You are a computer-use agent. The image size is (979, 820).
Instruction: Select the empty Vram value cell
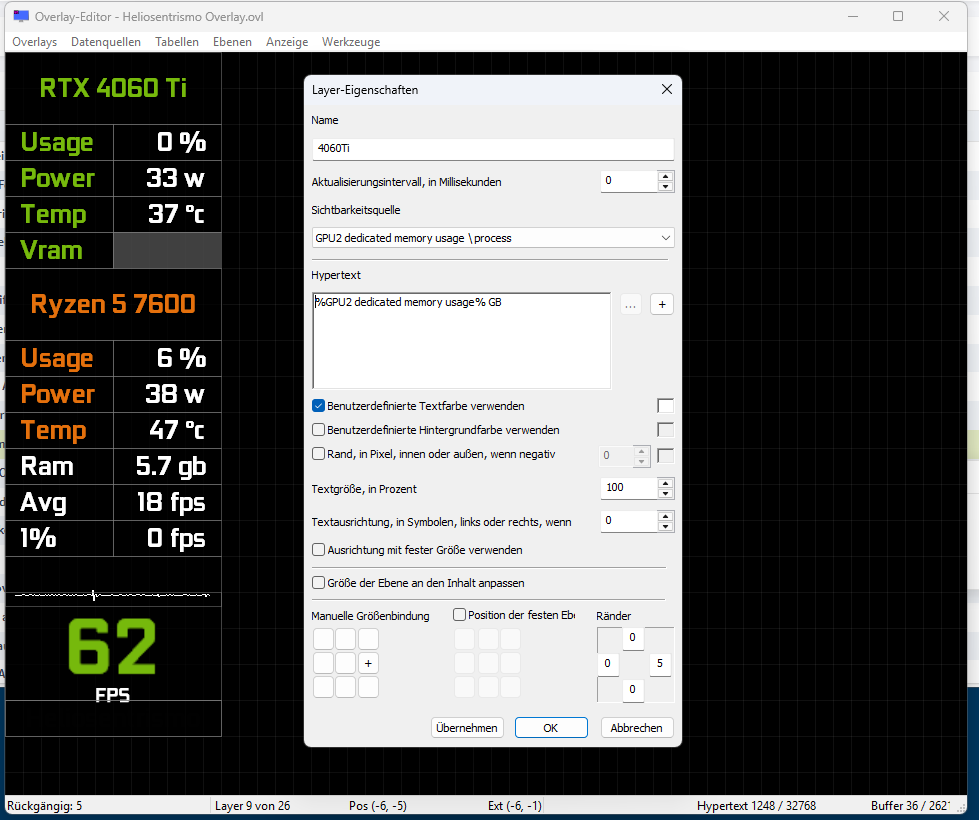167,250
